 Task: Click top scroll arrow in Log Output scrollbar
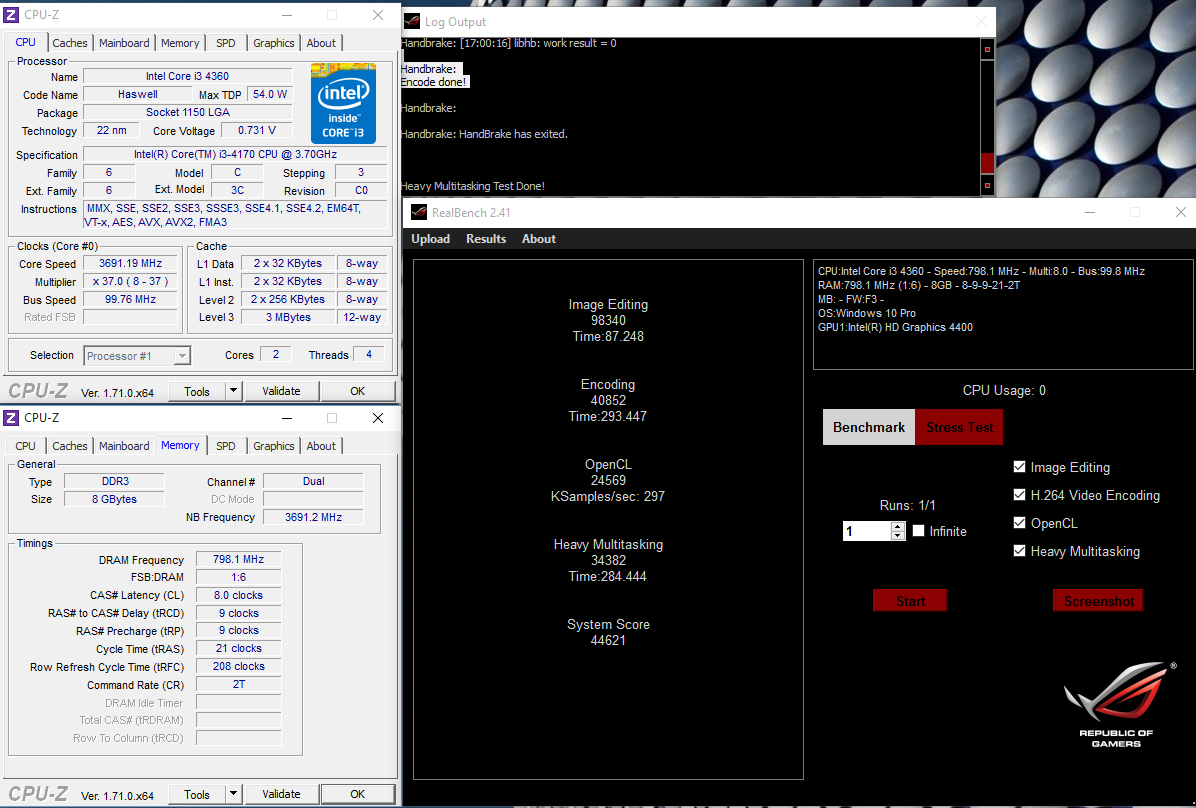pos(987,50)
